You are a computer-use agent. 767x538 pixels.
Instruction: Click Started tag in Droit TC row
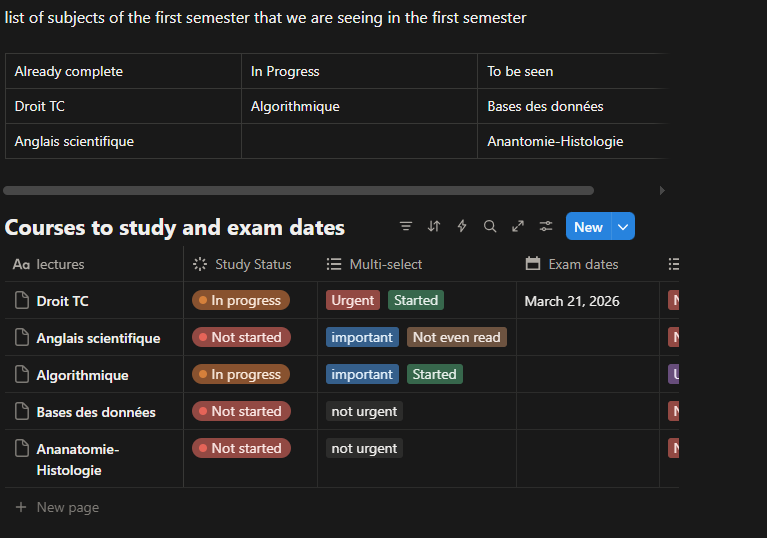pyautogui.click(x=416, y=300)
